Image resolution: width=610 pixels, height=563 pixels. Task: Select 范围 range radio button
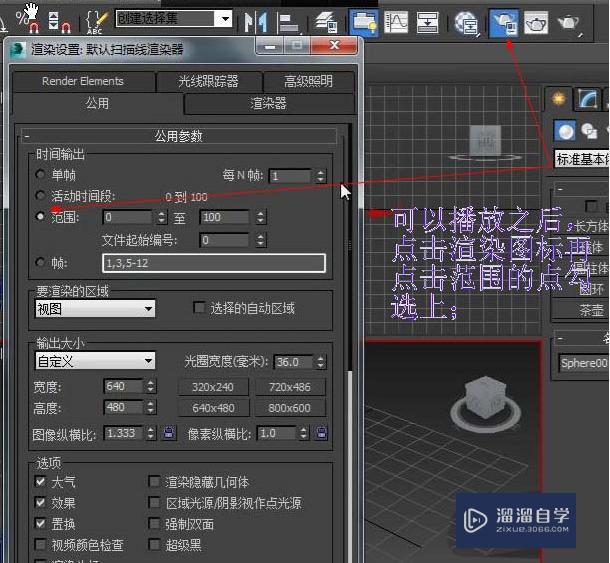click(x=40, y=216)
